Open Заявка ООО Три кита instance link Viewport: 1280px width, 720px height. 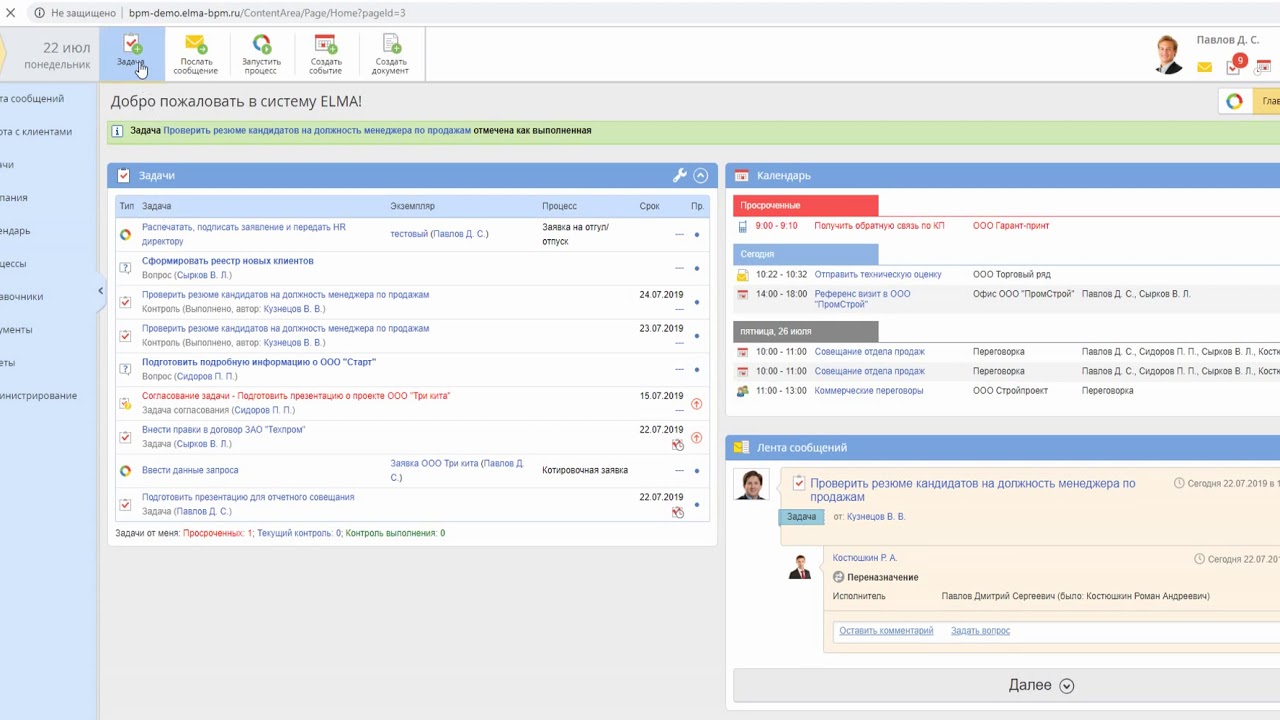pos(434,464)
